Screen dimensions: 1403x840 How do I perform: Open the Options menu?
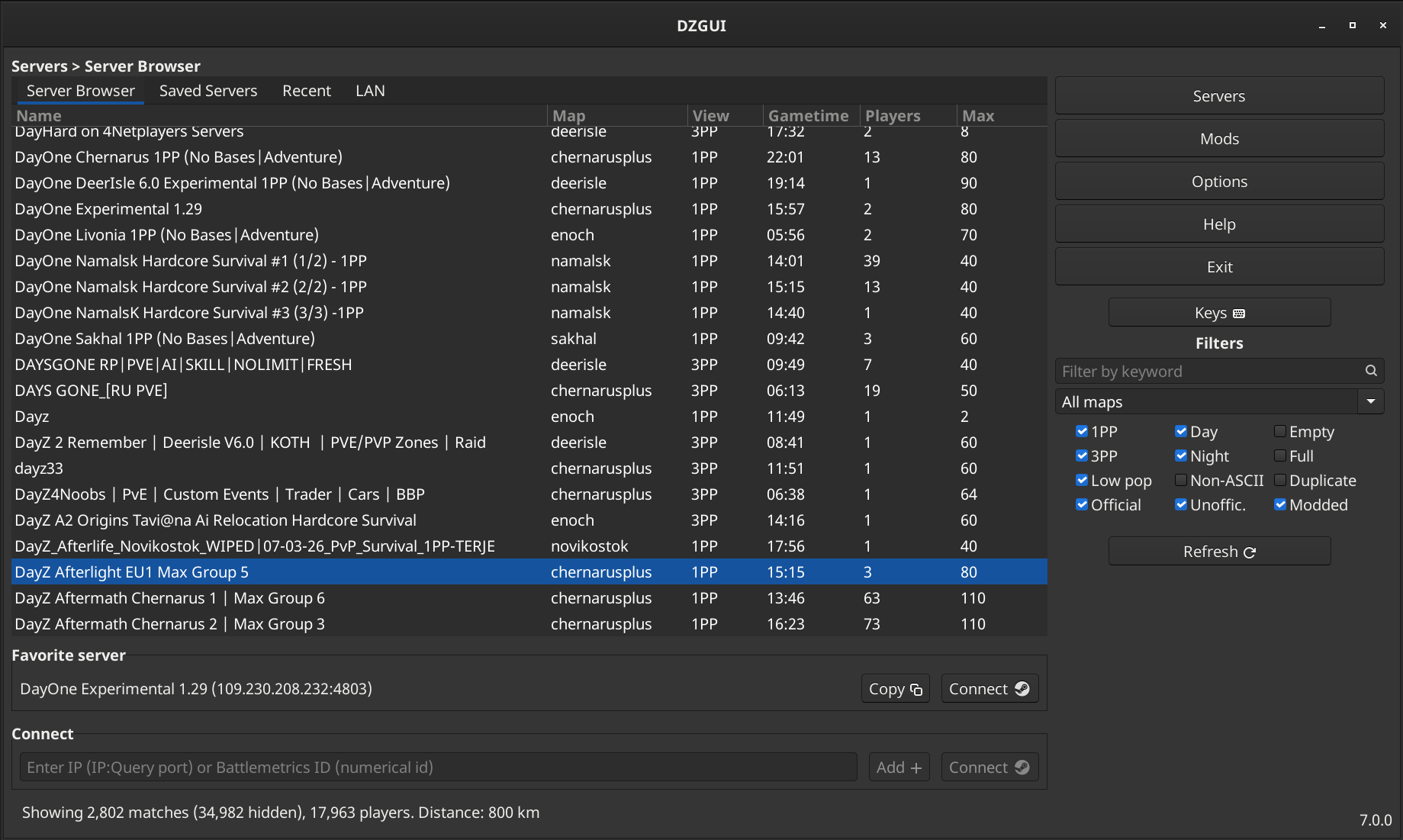click(1219, 182)
